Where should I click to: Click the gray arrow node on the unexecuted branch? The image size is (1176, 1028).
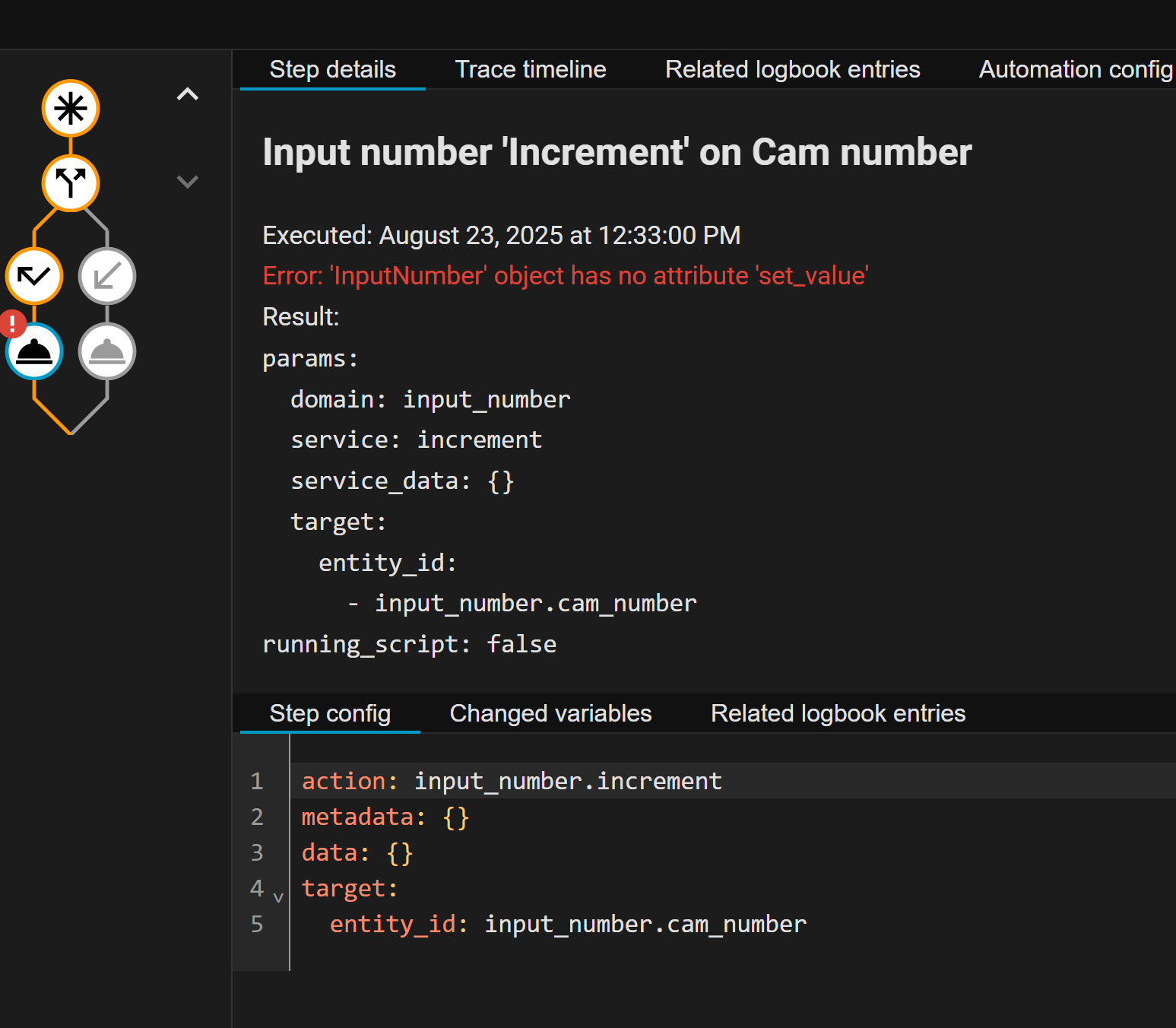107,276
